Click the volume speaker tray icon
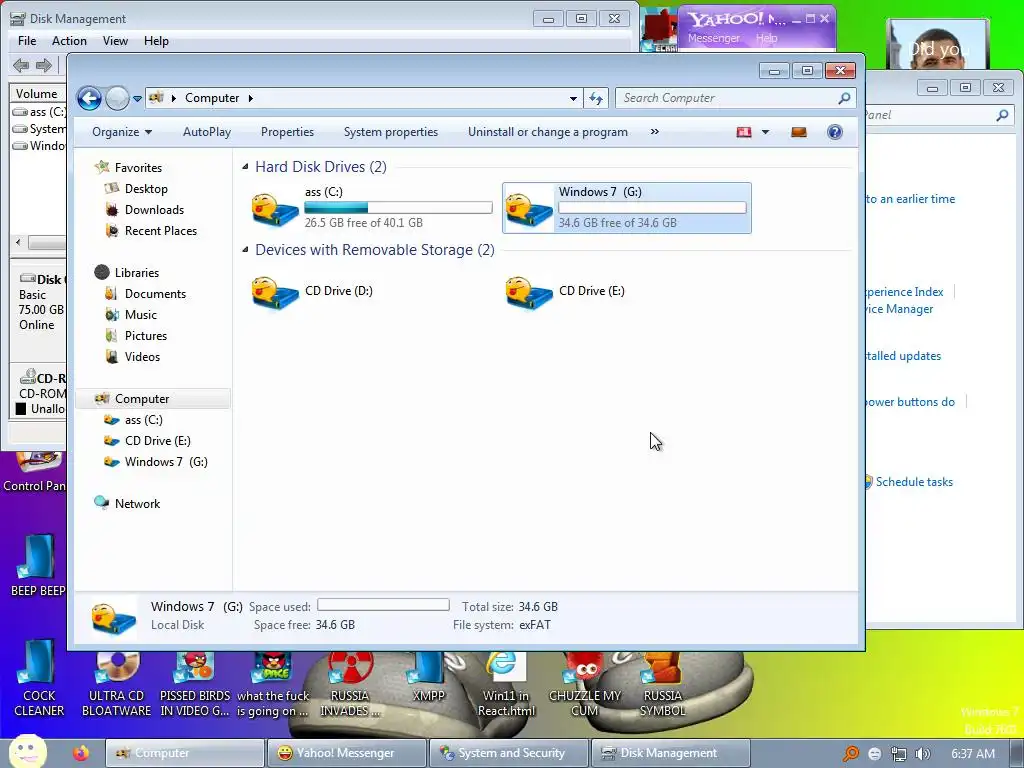This screenshot has width=1024, height=768. pos(922,754)
